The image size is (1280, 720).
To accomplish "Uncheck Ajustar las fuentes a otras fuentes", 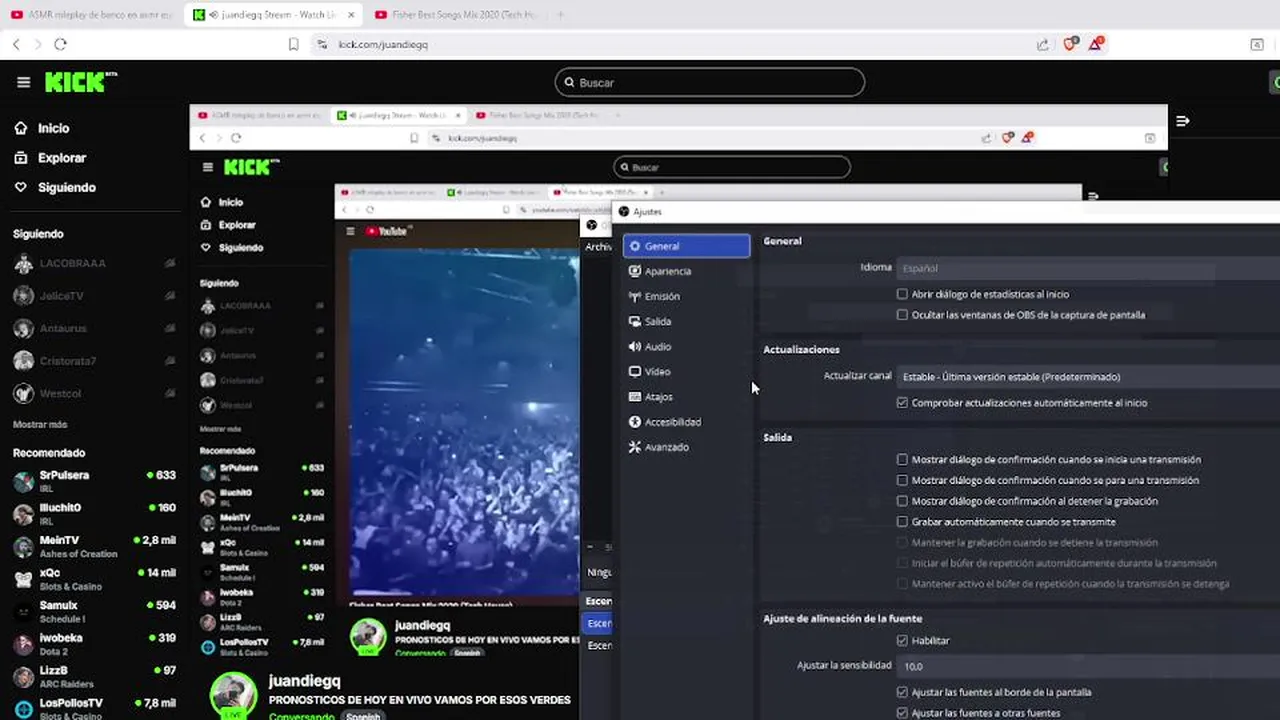I will (902, 713).
